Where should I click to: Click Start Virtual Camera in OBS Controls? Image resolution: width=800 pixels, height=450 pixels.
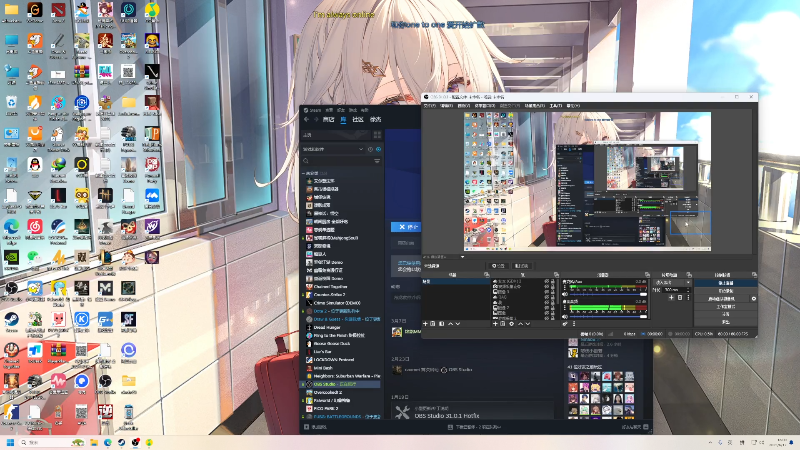coord(721,298)
